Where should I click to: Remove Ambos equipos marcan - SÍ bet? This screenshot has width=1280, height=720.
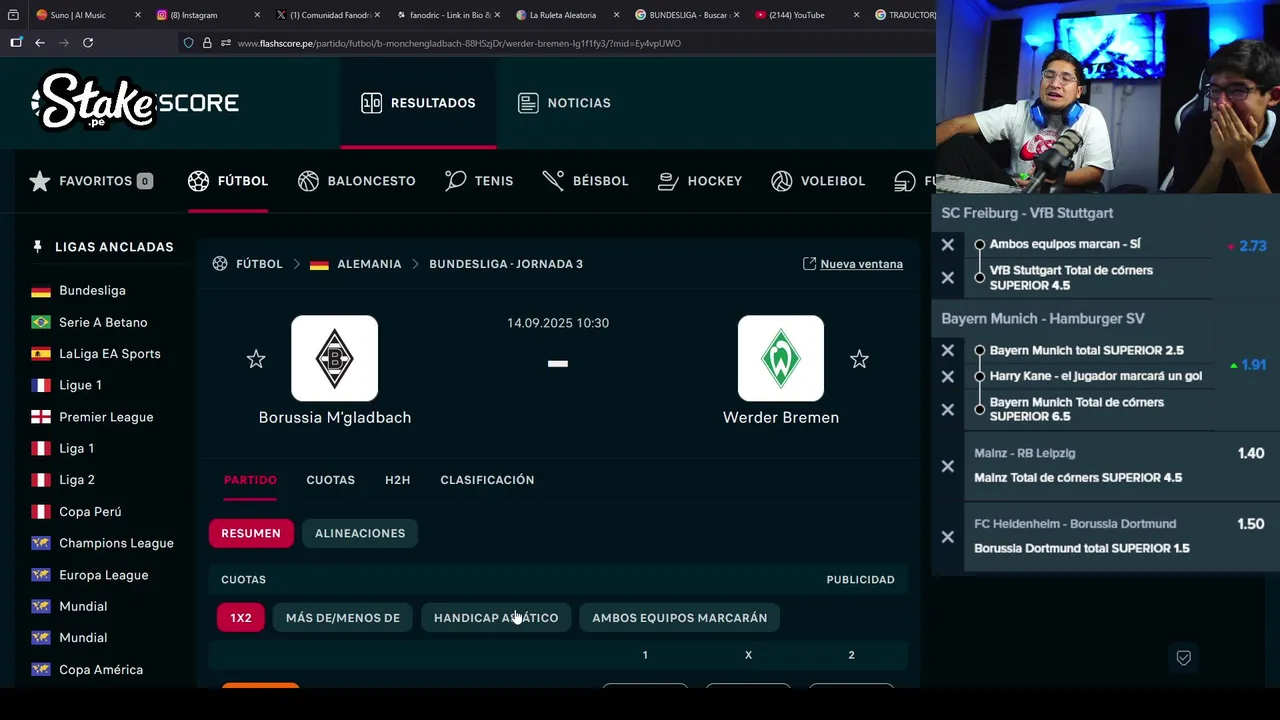tap(948, 244)
